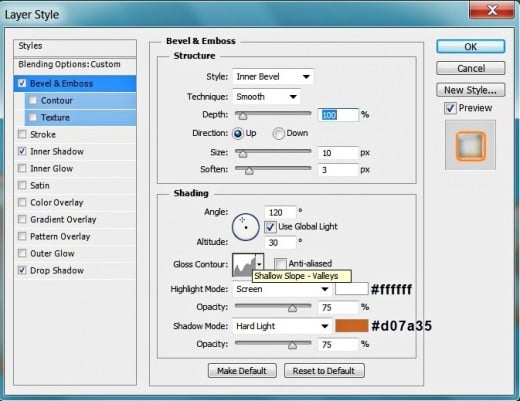Enable the Anti-aliased checkbox
The height and width of the screenshot is (401, 520).
coord(280,264)
